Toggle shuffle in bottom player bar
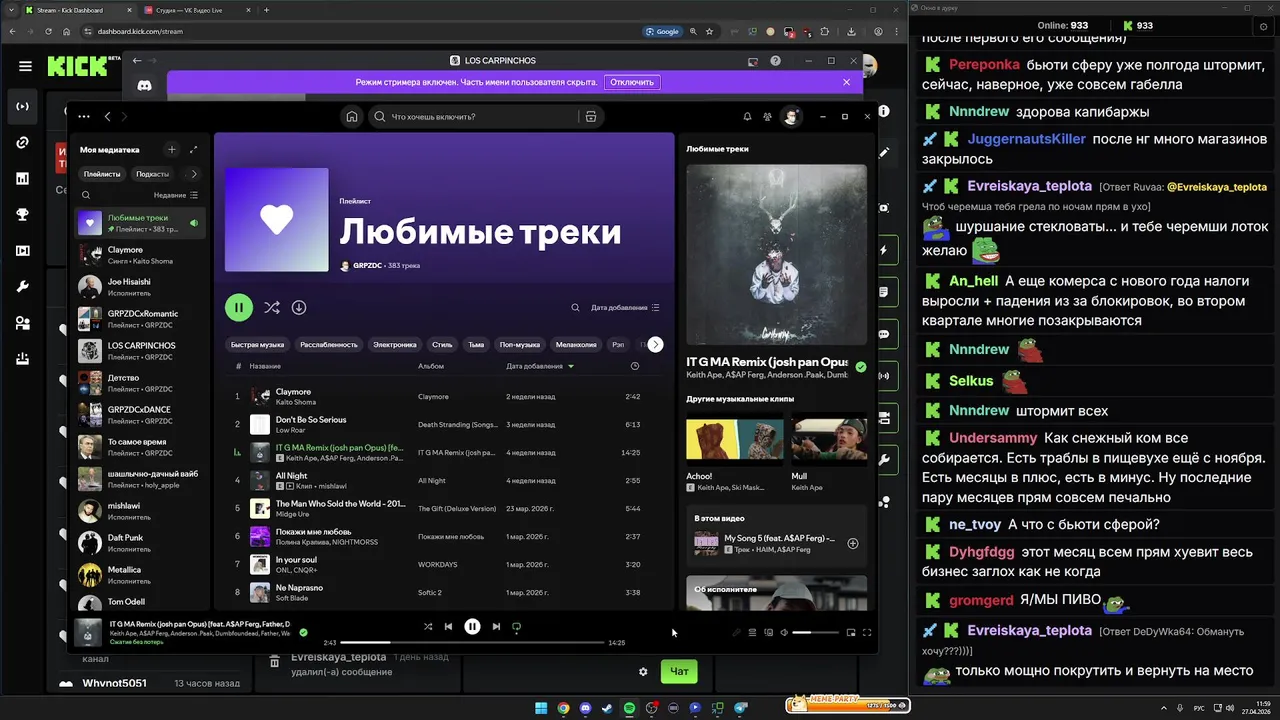Image resolution: width=1280 pixels, height=720 pixels. pyautogui.click(x=428, y=627)
